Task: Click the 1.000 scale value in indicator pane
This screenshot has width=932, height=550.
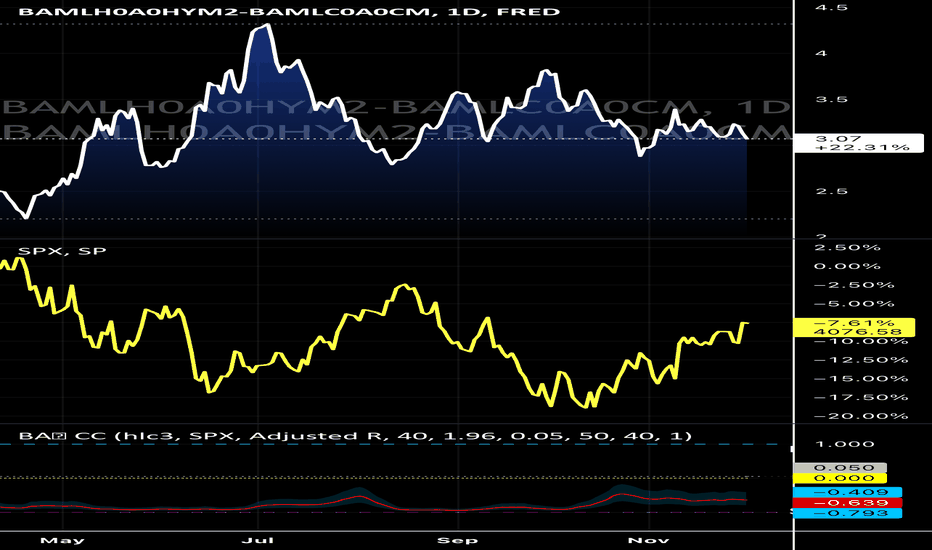Action: point(845,444)
